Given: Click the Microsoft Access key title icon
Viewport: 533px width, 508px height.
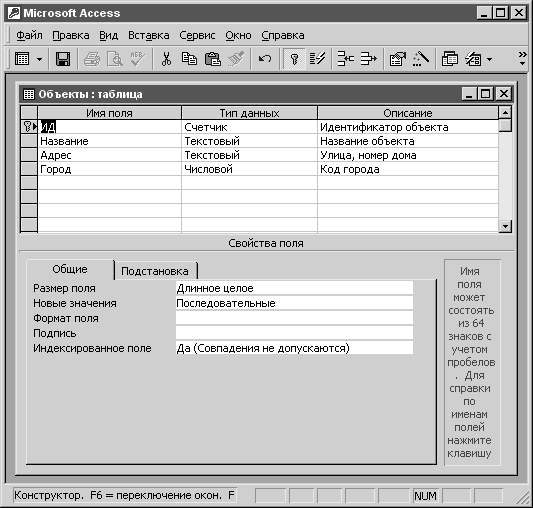Looking at the screenshot, I should point(14,13).
